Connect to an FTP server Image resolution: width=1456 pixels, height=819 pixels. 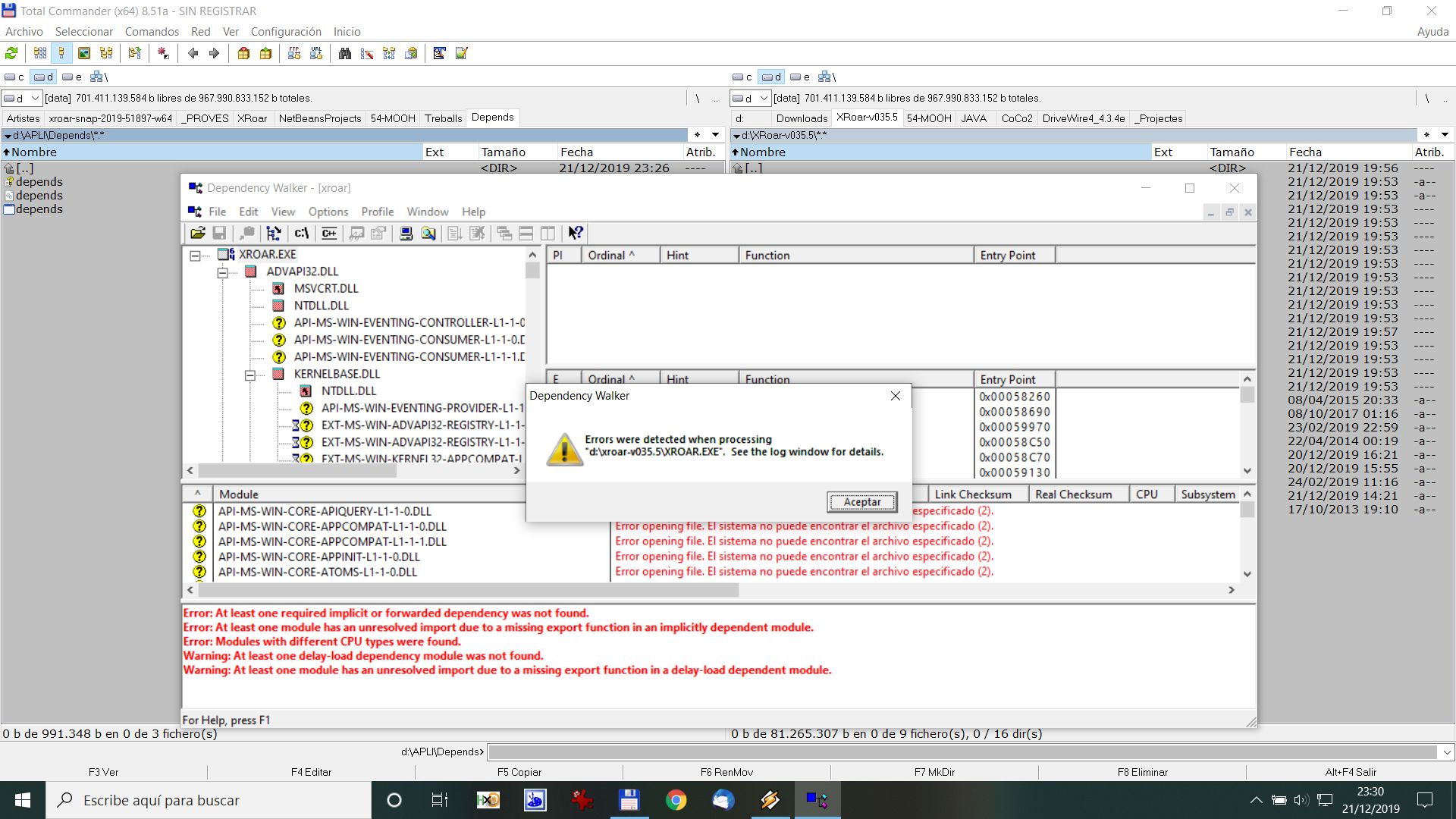point(293,53)
